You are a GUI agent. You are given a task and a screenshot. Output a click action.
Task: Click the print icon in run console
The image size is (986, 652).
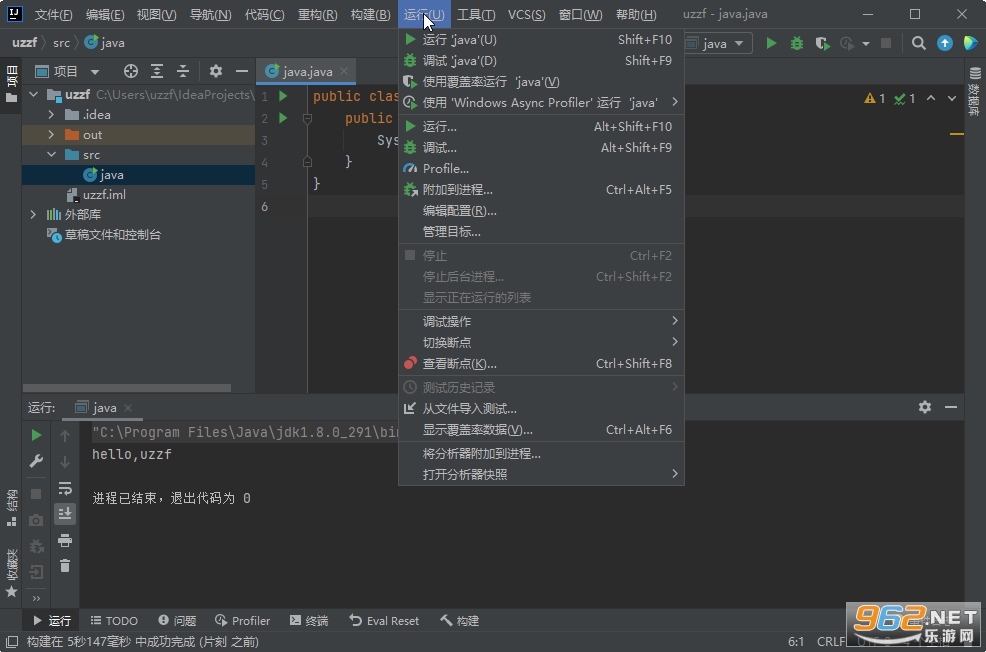click(x=65, y=540)
